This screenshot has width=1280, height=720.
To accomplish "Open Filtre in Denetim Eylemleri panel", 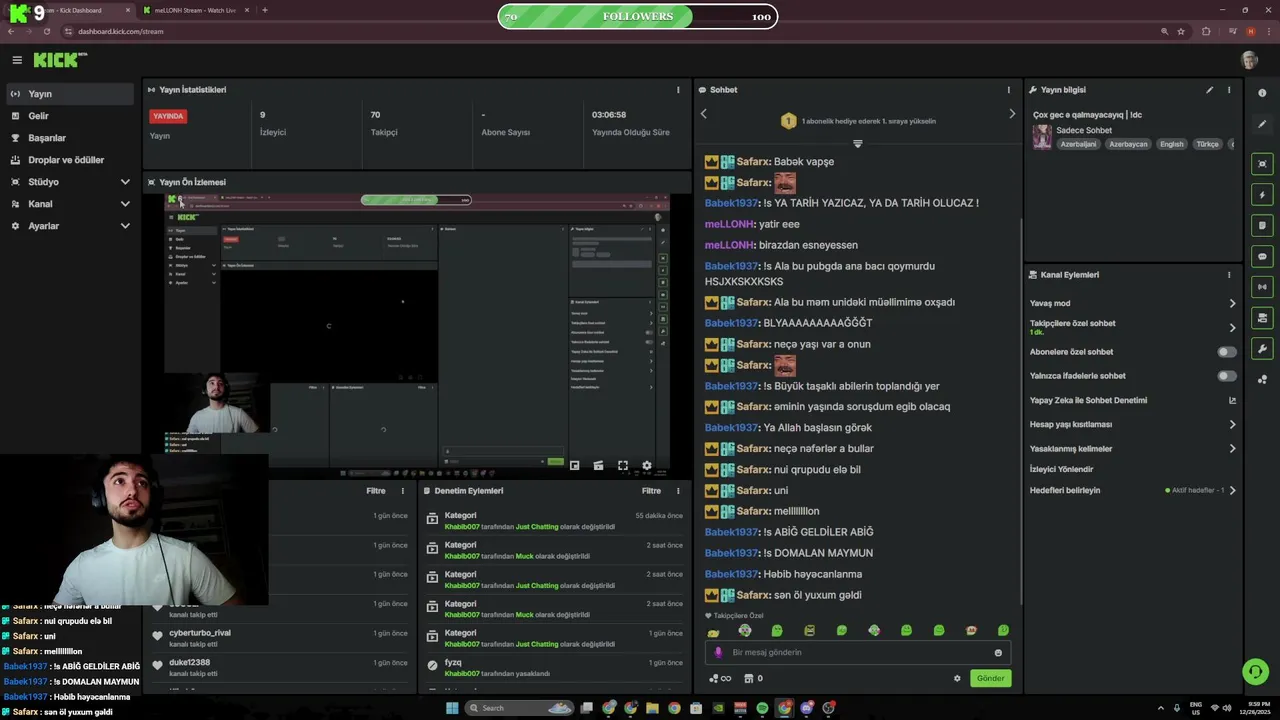I will tap(651, 491).
